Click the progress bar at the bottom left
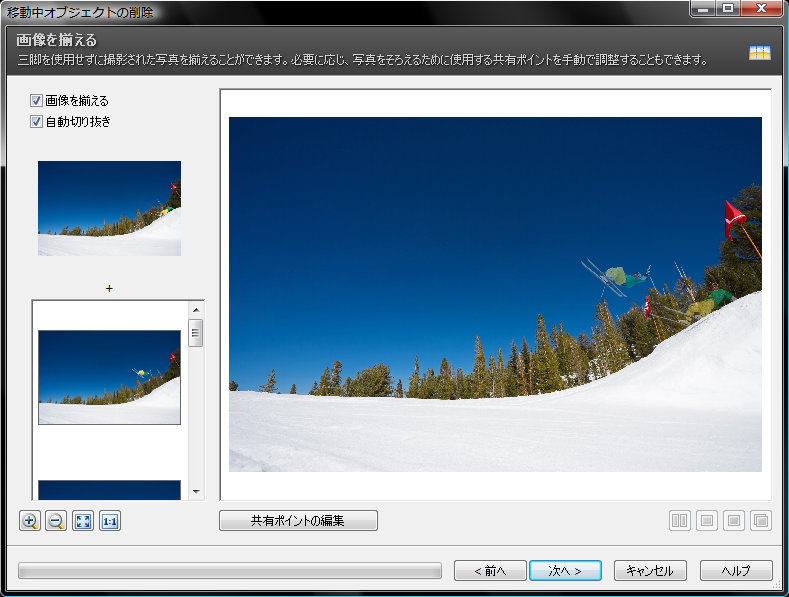The height and width of the screenshot is (597, 789). point(230,571)
